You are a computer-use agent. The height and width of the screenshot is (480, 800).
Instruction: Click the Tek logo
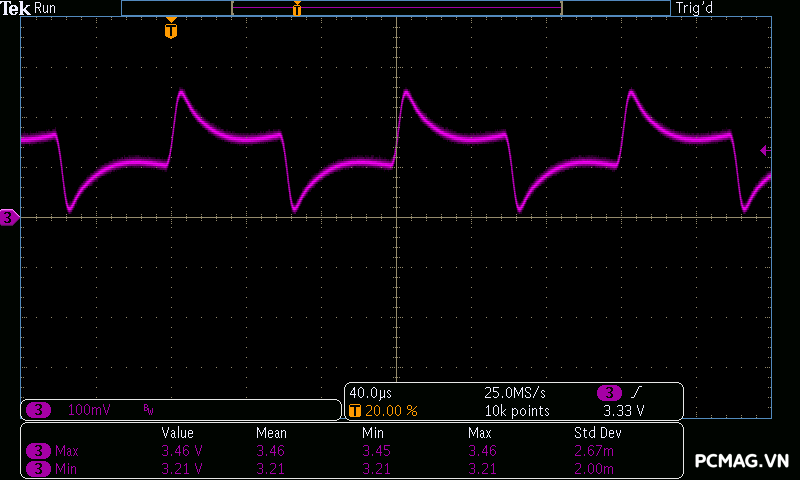[x=16, y=8]
